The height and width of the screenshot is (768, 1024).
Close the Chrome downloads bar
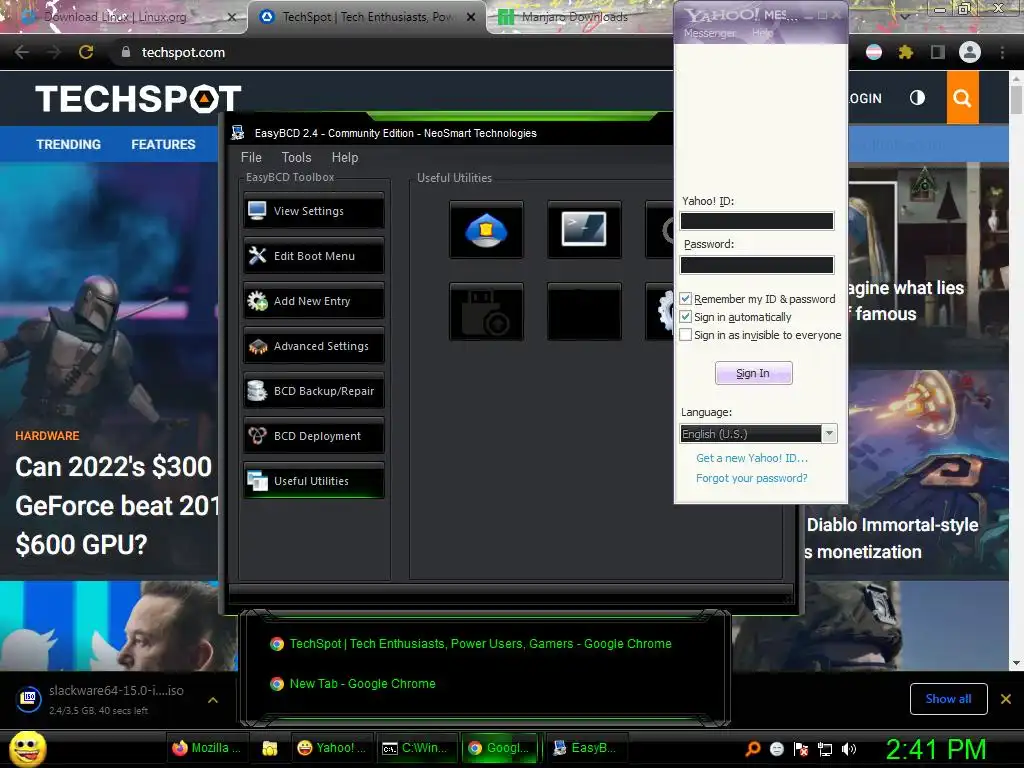(1006, 699)
